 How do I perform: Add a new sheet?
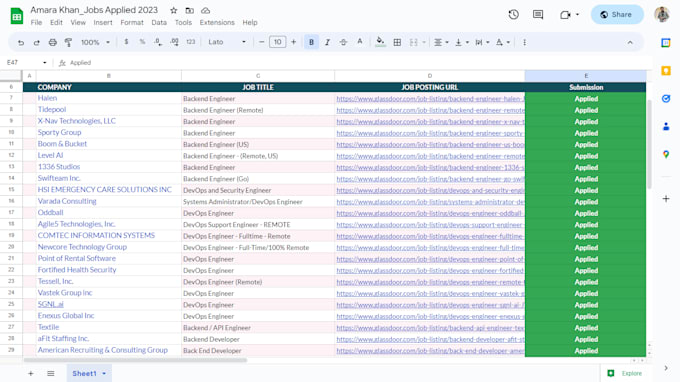point(31,373)
